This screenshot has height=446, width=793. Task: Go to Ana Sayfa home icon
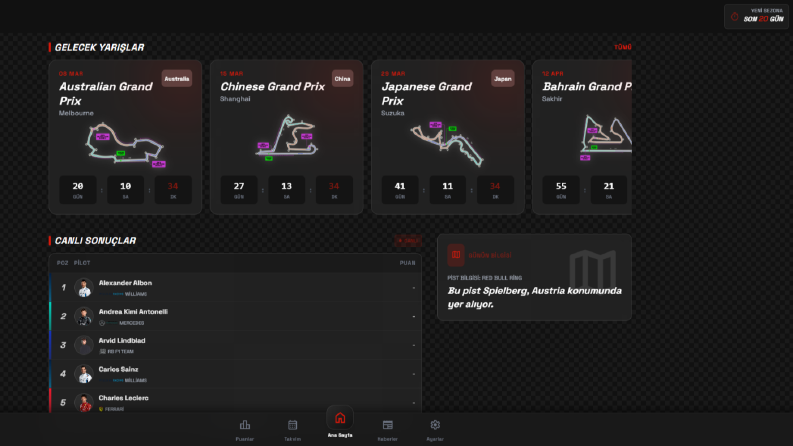pyautogui.click(x=340, y=418)
